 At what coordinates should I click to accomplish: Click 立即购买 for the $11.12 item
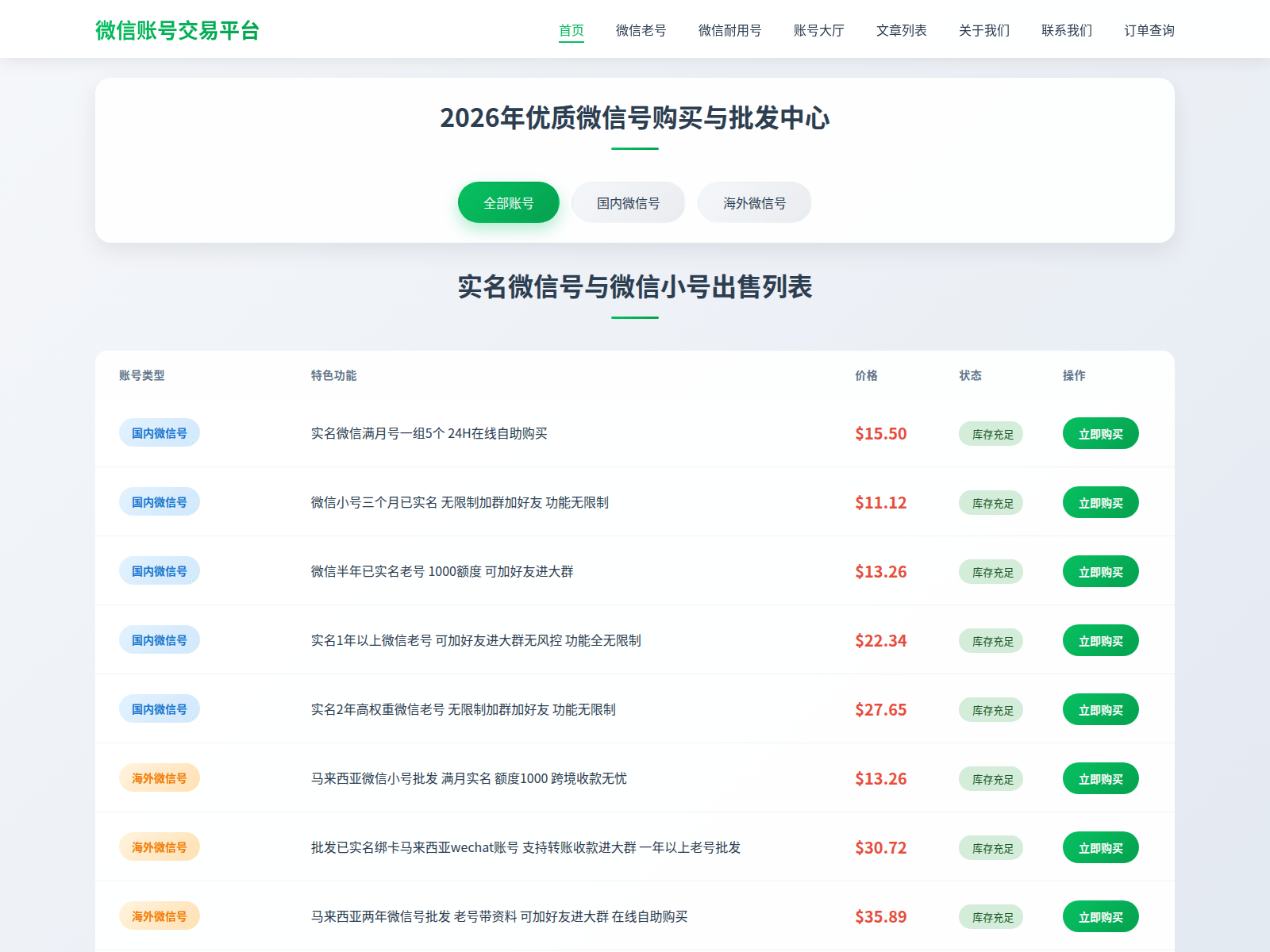(1100, 502)
